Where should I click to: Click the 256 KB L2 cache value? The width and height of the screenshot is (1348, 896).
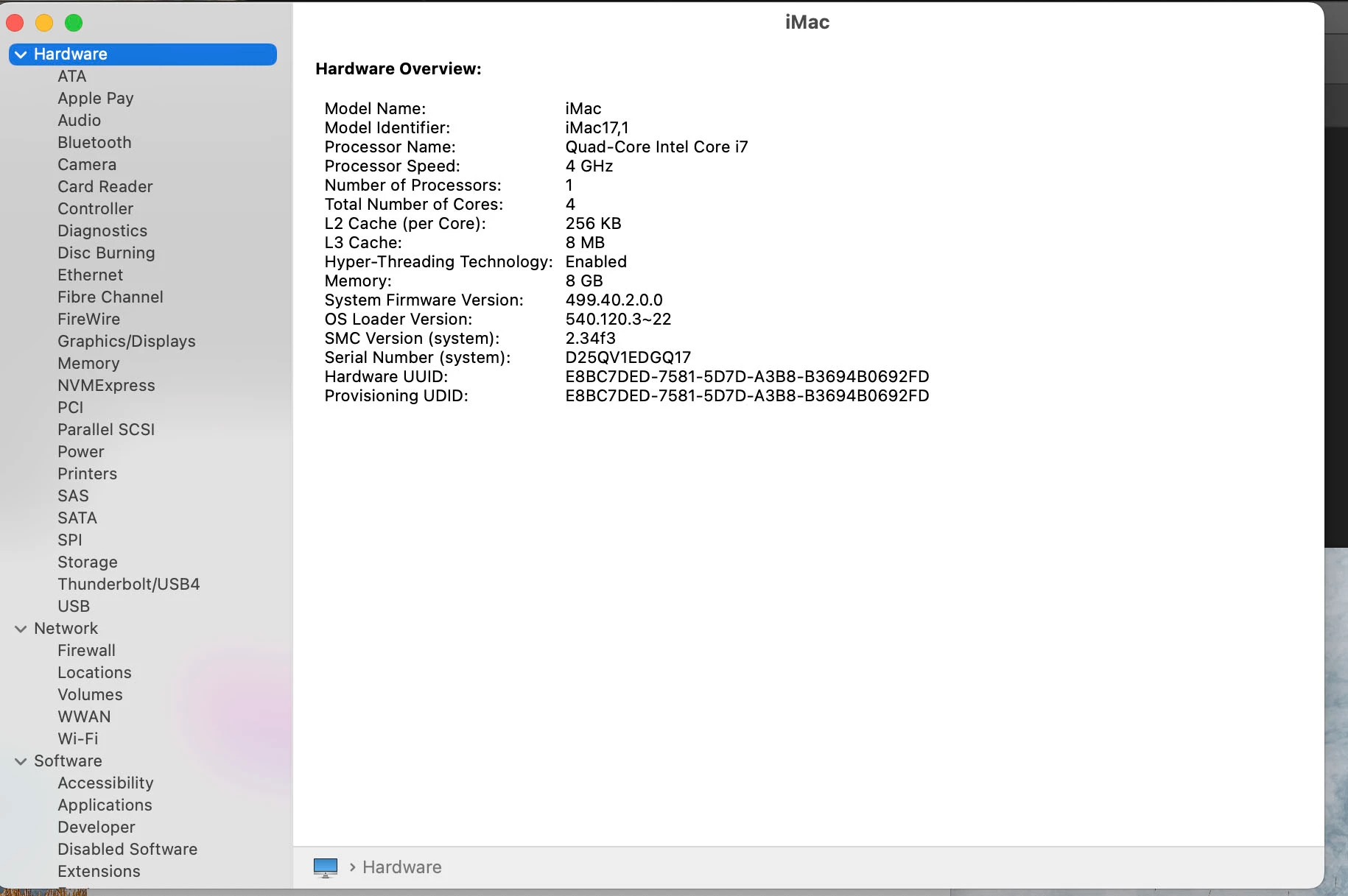point(594,224)
